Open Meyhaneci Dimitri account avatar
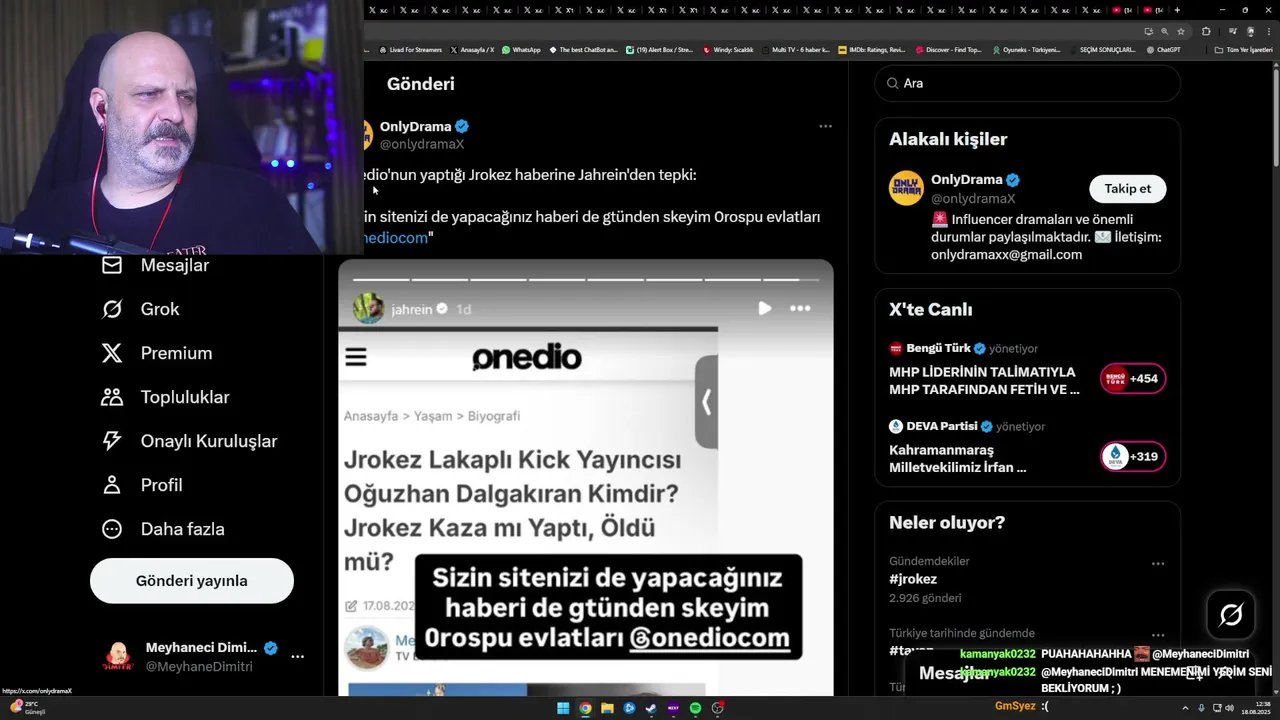1280x720 pixels. coord(118,657)
